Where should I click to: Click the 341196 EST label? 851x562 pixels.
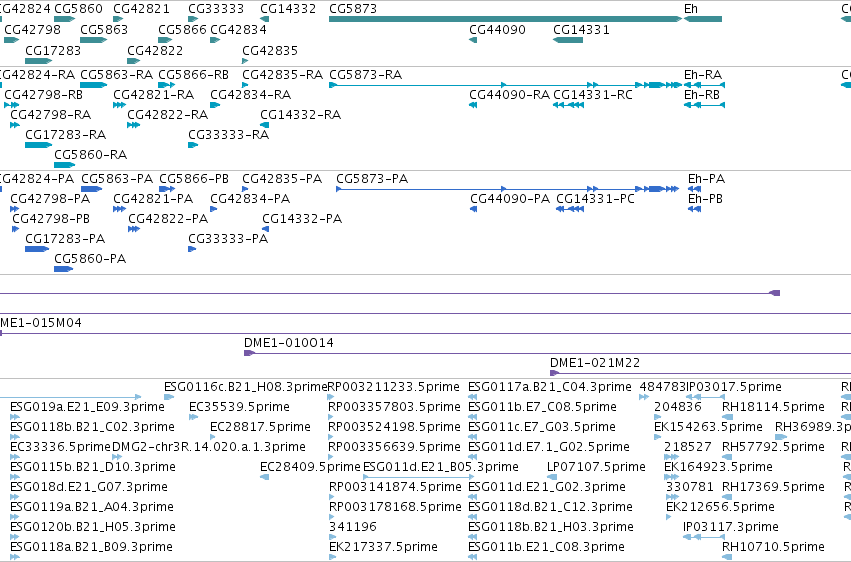pos(353,527)
